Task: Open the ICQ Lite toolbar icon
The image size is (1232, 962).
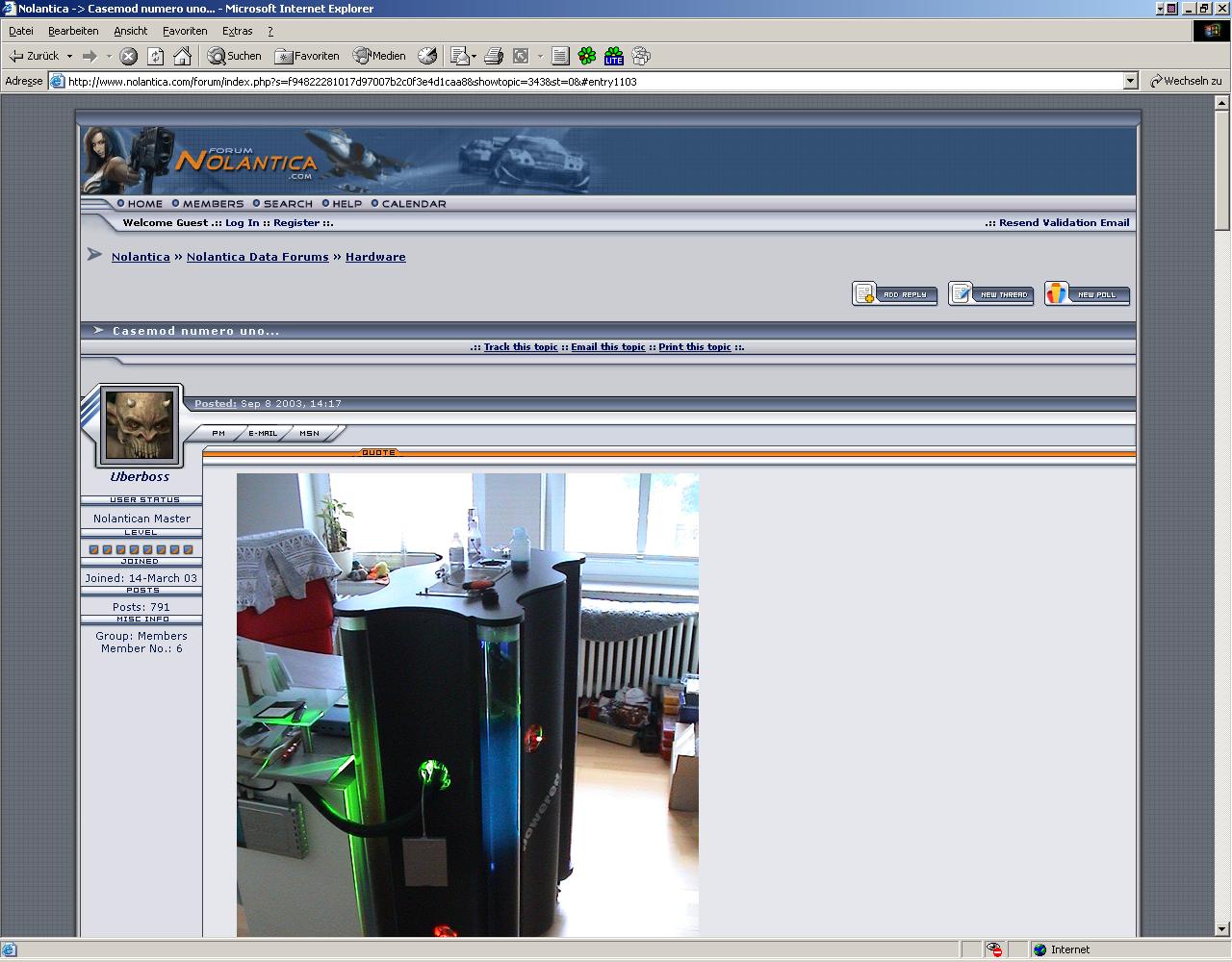Action: coord(613,56)
